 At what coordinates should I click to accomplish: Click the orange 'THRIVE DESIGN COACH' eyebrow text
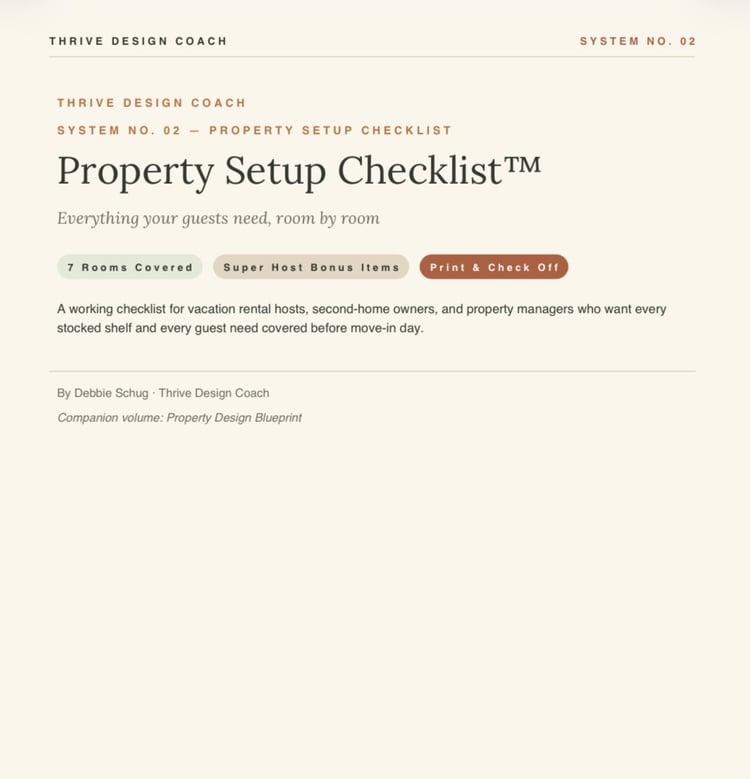pos(151,103)
